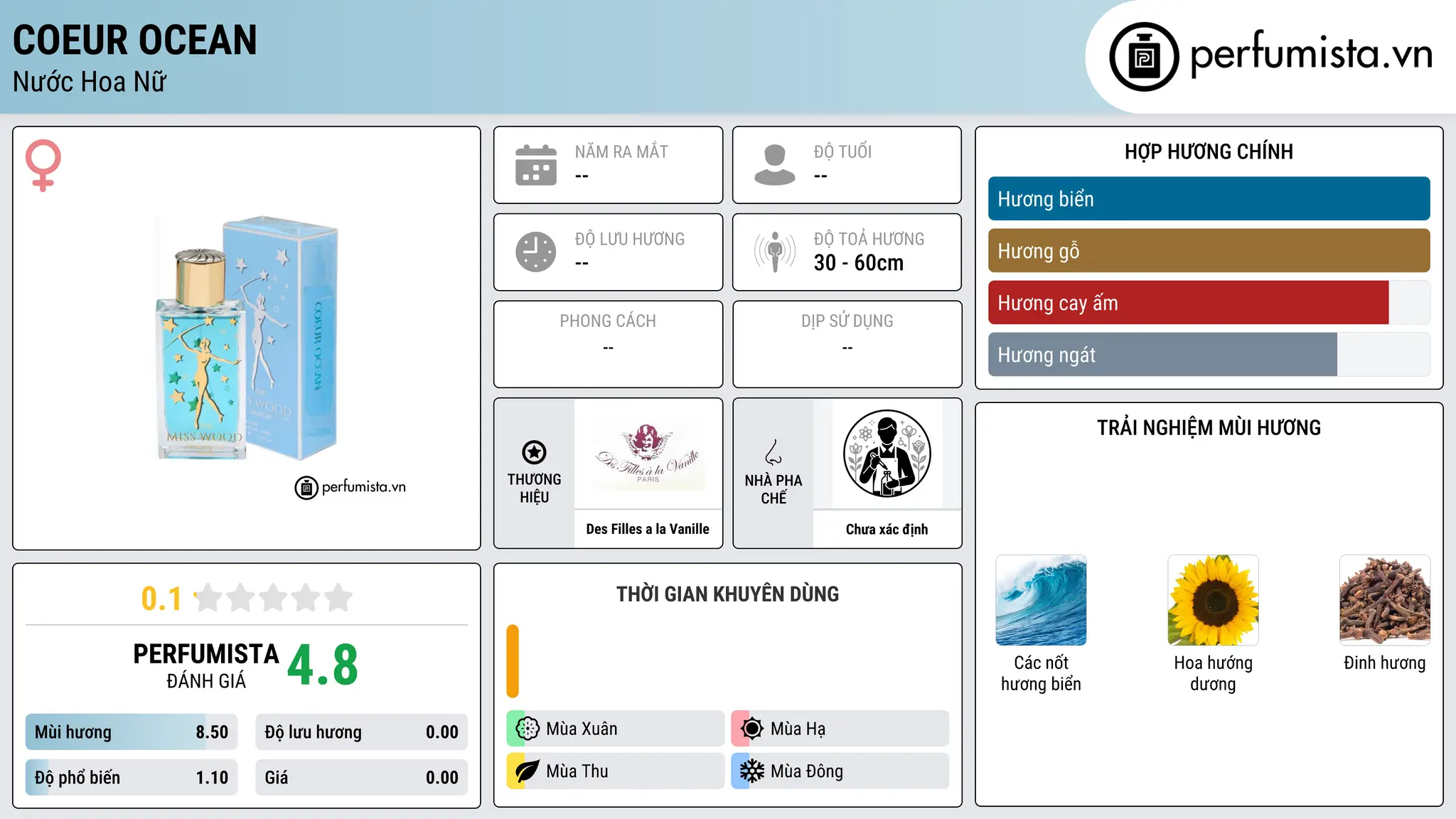The height and width of the screenshot is (819, 1456).
Task: Open the Coeur Ocean perfume bottle image
Action: [x=247, y=338]
